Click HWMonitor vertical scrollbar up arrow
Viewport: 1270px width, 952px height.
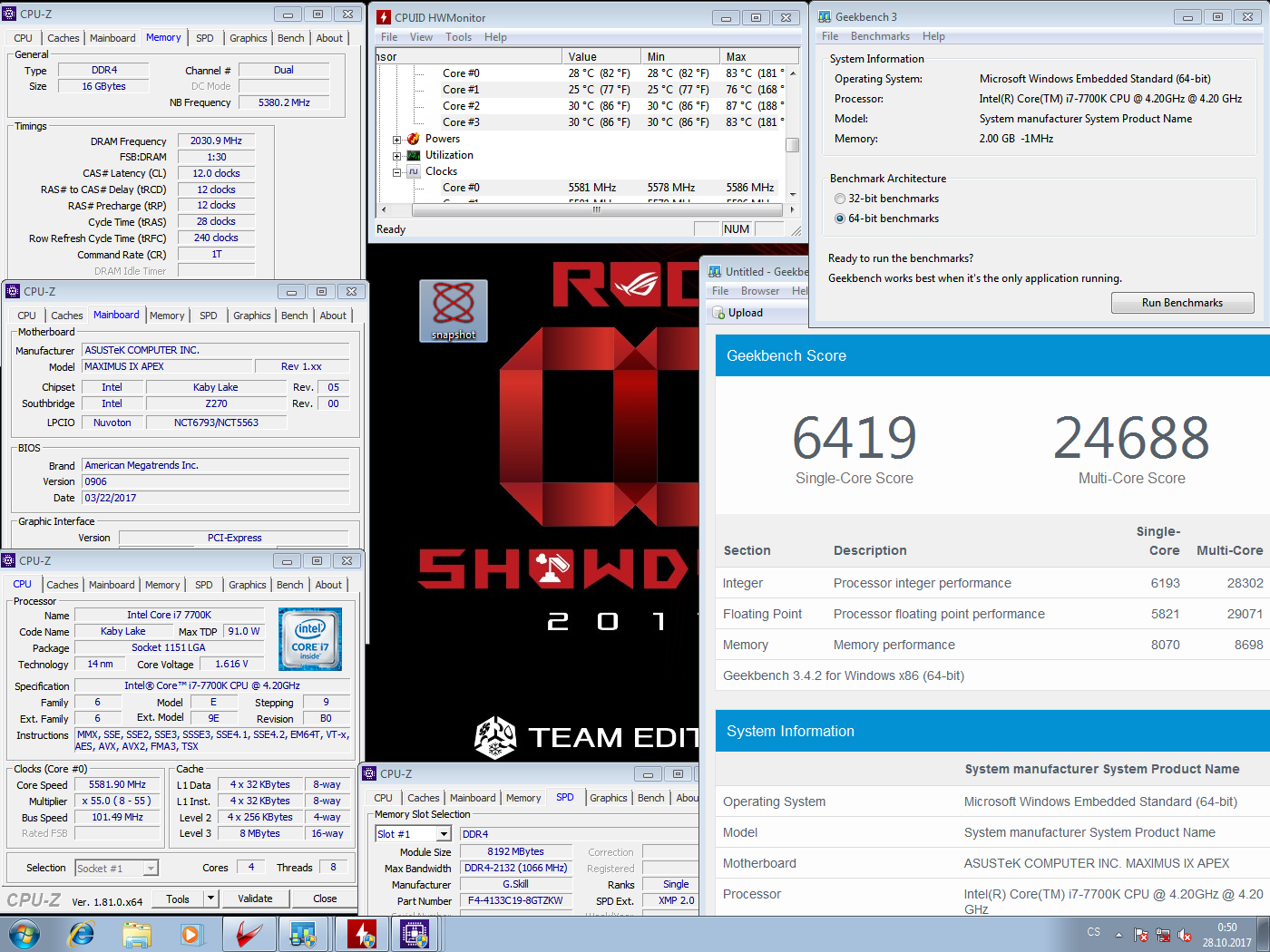pyautogui.click(x=793, y=73)
